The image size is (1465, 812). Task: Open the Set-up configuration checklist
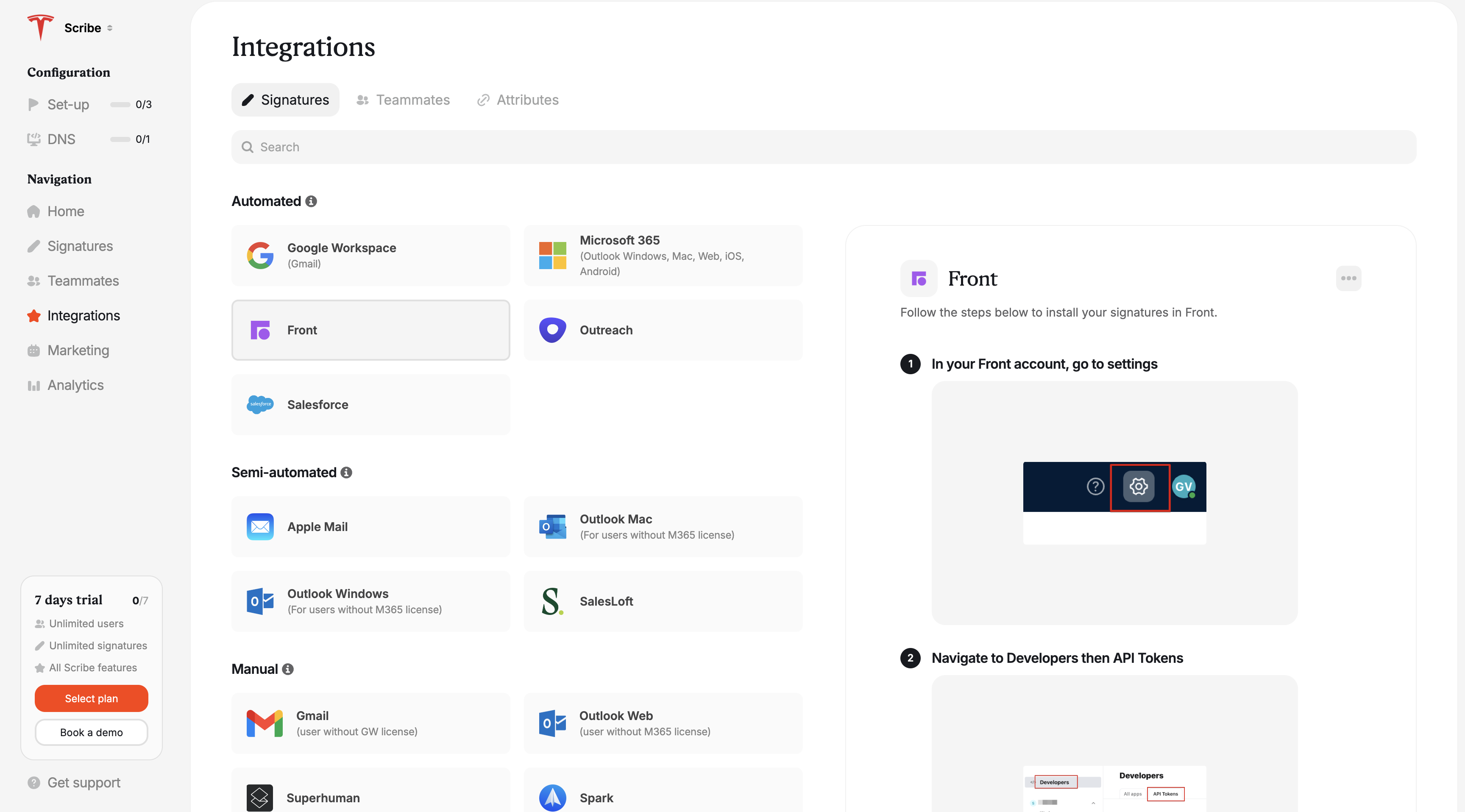68,105
